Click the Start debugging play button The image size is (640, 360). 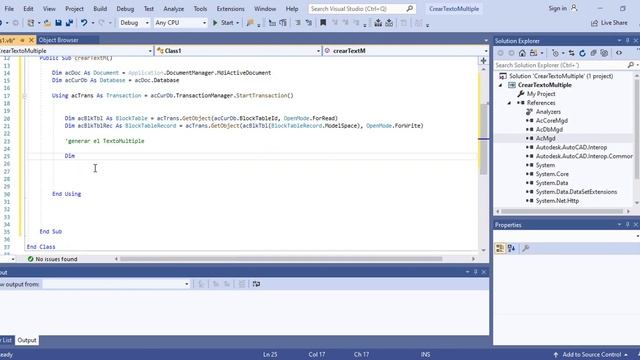click(215, 23)
